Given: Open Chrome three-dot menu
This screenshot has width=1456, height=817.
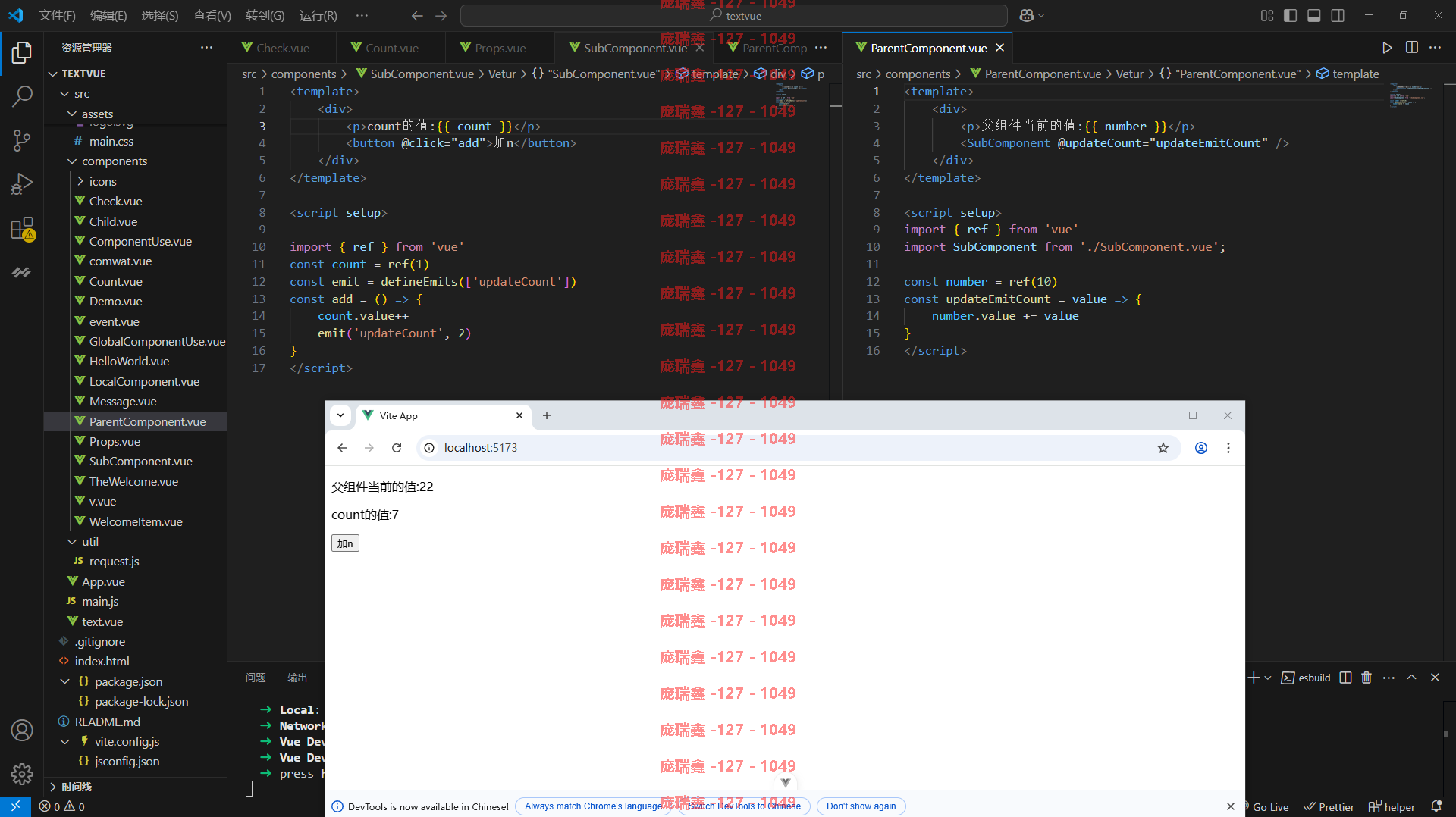Looking at the screenshot, I should 1228,448.
